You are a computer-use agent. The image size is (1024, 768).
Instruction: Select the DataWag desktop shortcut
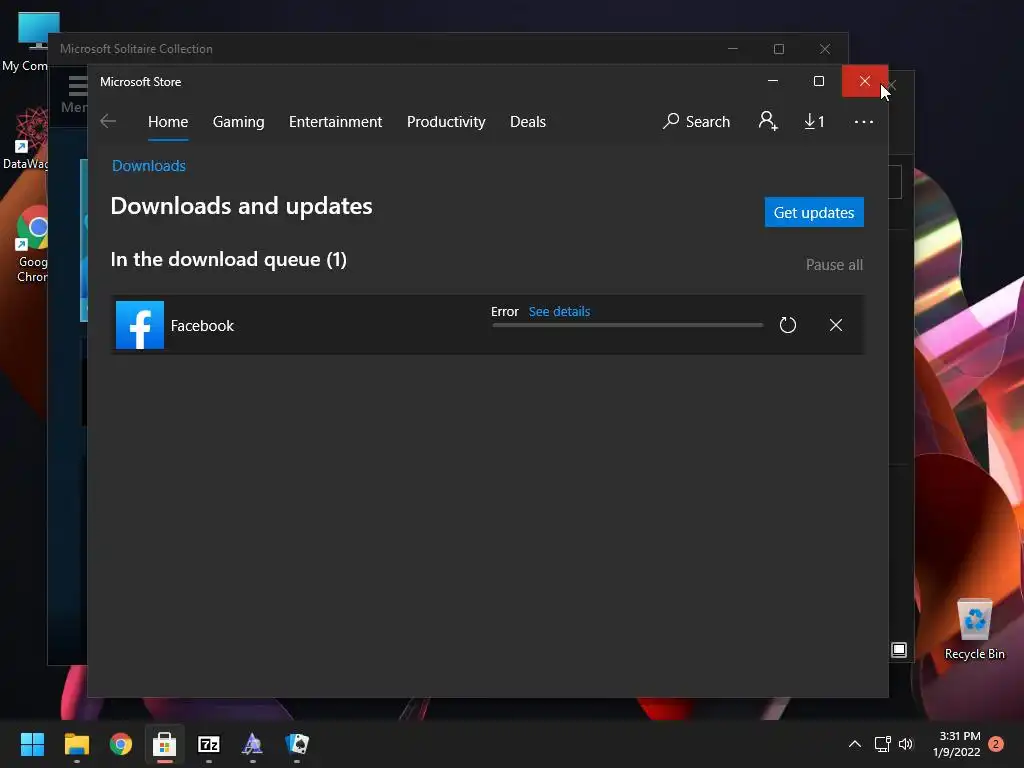coord(25,139)
